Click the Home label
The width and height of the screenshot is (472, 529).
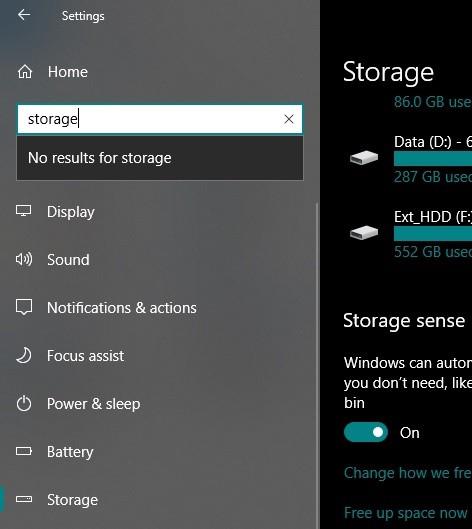tap(68, 72)
